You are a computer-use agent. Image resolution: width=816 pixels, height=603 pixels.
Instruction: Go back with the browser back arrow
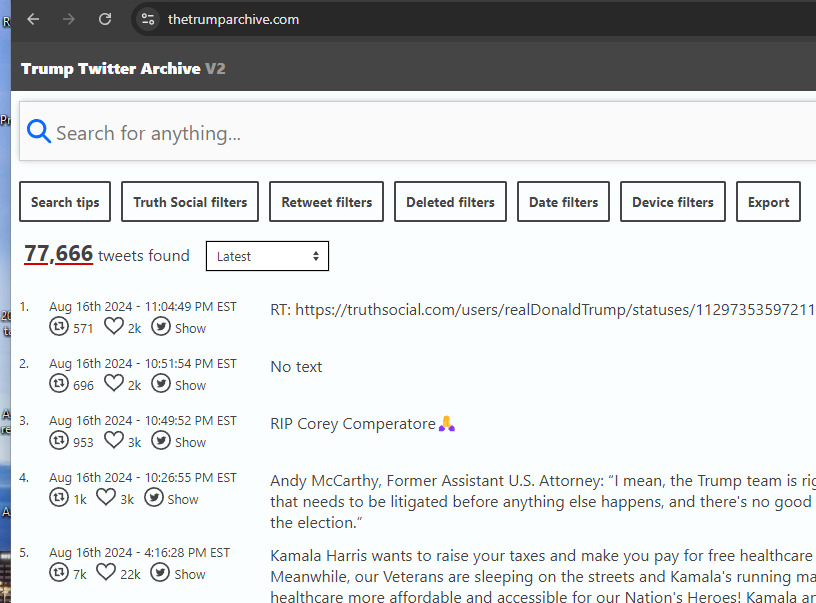33,19
